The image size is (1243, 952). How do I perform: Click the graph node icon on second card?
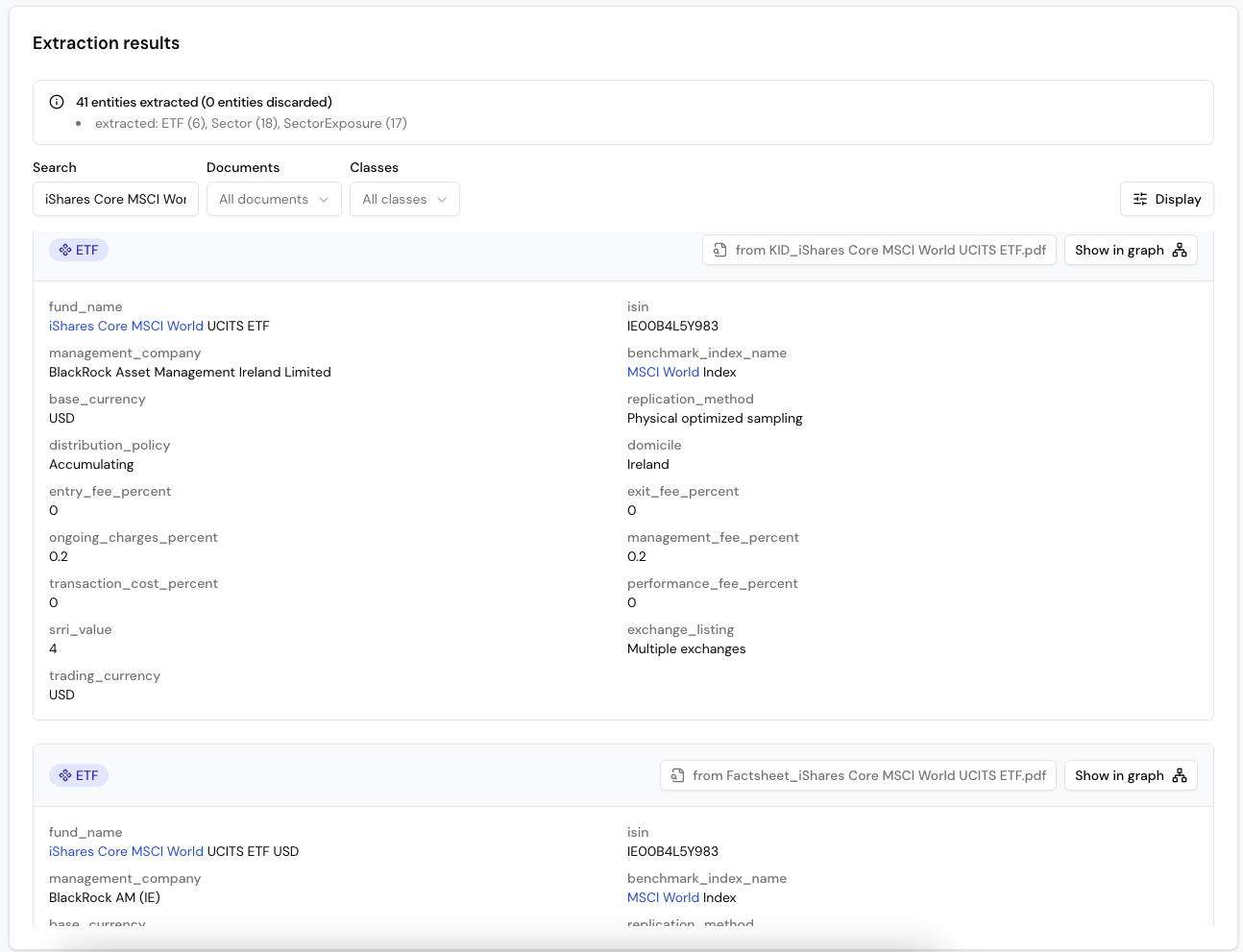click(1180, 775)
